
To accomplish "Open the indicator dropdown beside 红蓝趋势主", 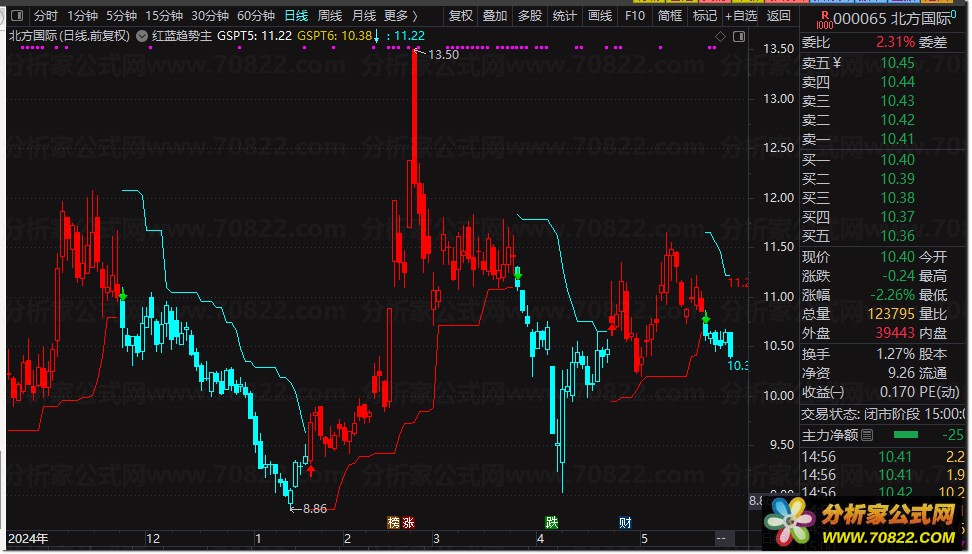I will 142,36.
